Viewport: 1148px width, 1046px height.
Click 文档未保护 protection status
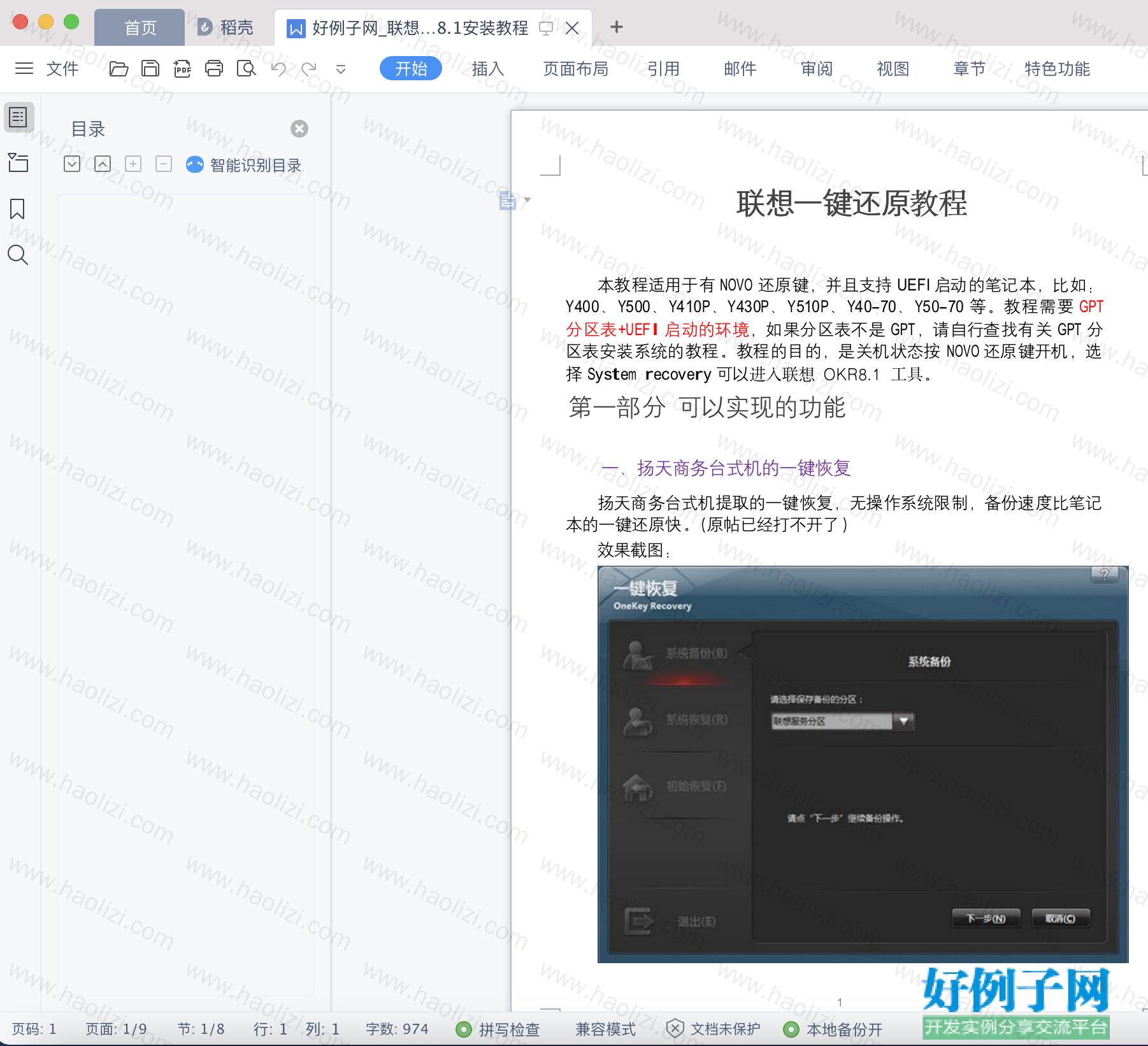[714, 1029]
